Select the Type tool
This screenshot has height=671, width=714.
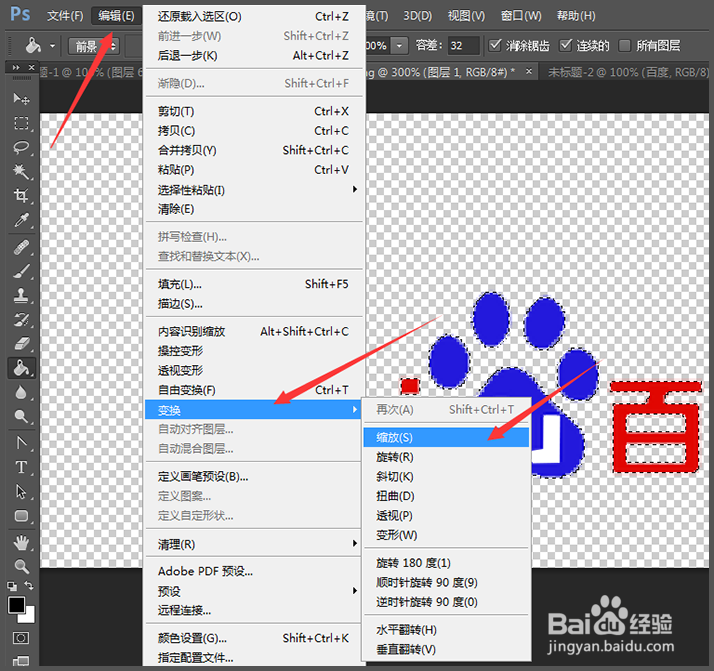(x=21, y=468)
